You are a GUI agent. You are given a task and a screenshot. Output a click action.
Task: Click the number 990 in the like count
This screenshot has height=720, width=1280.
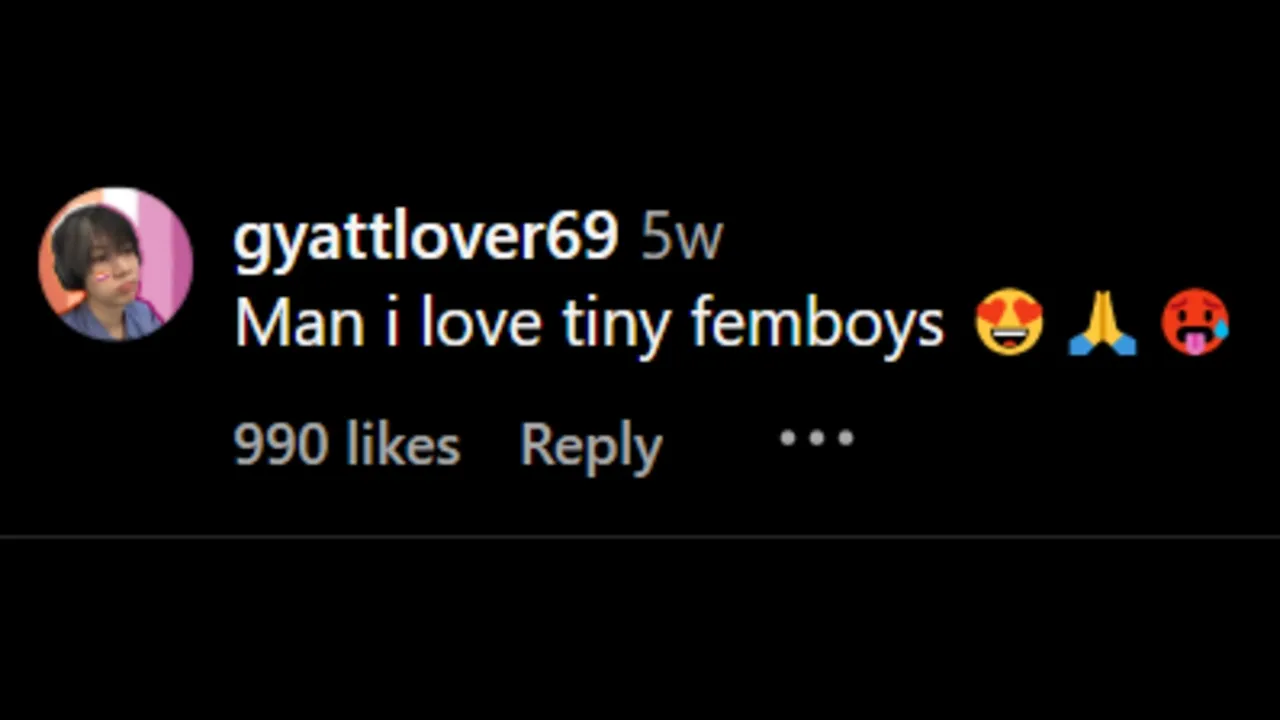tap(280, 444)
